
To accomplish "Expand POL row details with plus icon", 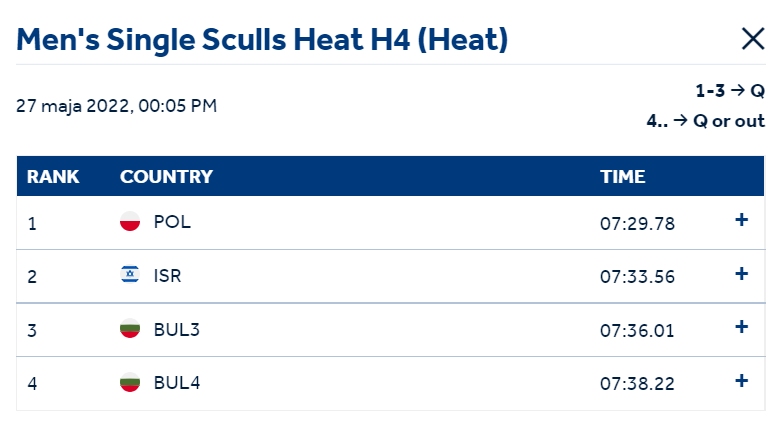I will pyautogui.click(x=741, y=220).
